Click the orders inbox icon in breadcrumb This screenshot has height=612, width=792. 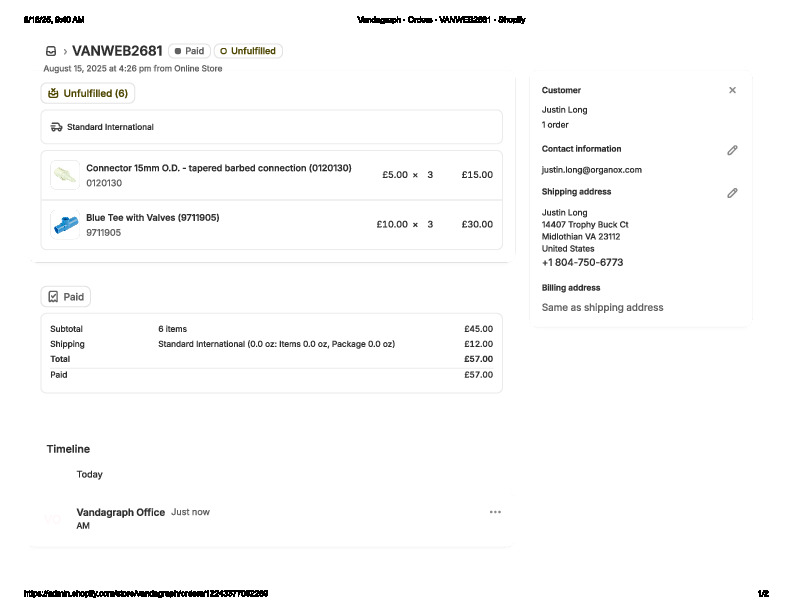click(51, 51)
